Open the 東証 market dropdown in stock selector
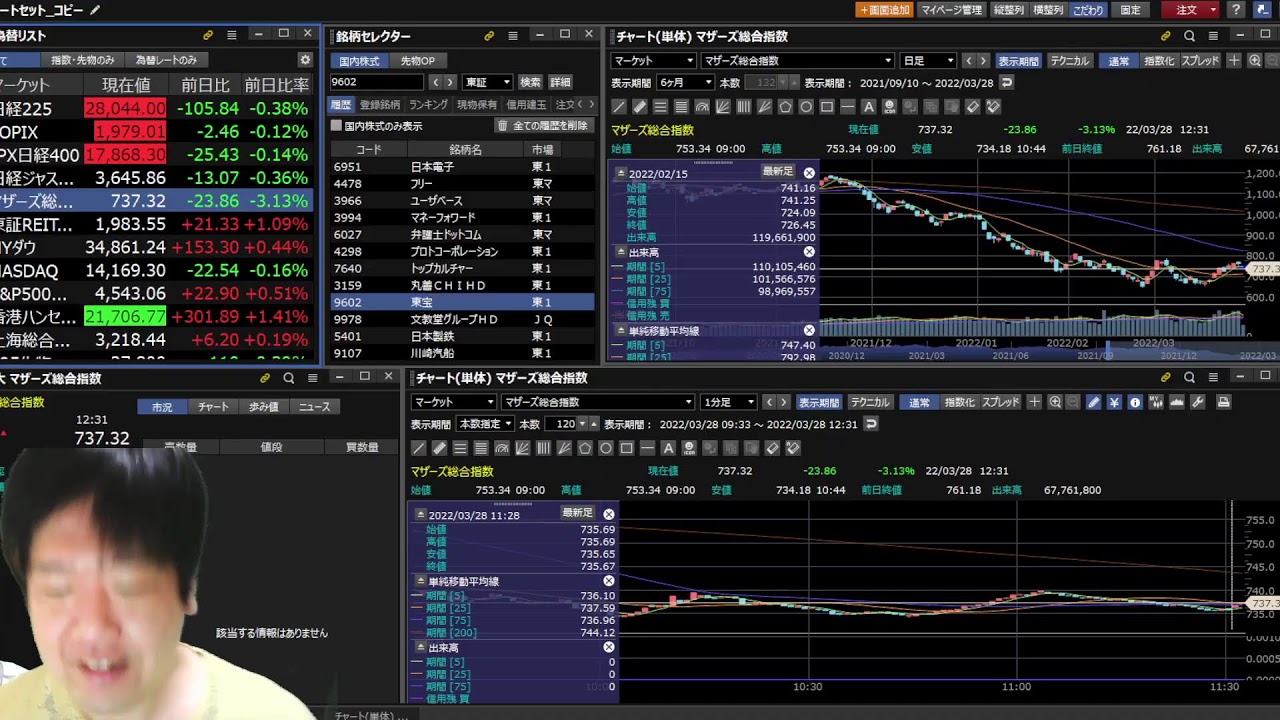 [x=487, y=82]
